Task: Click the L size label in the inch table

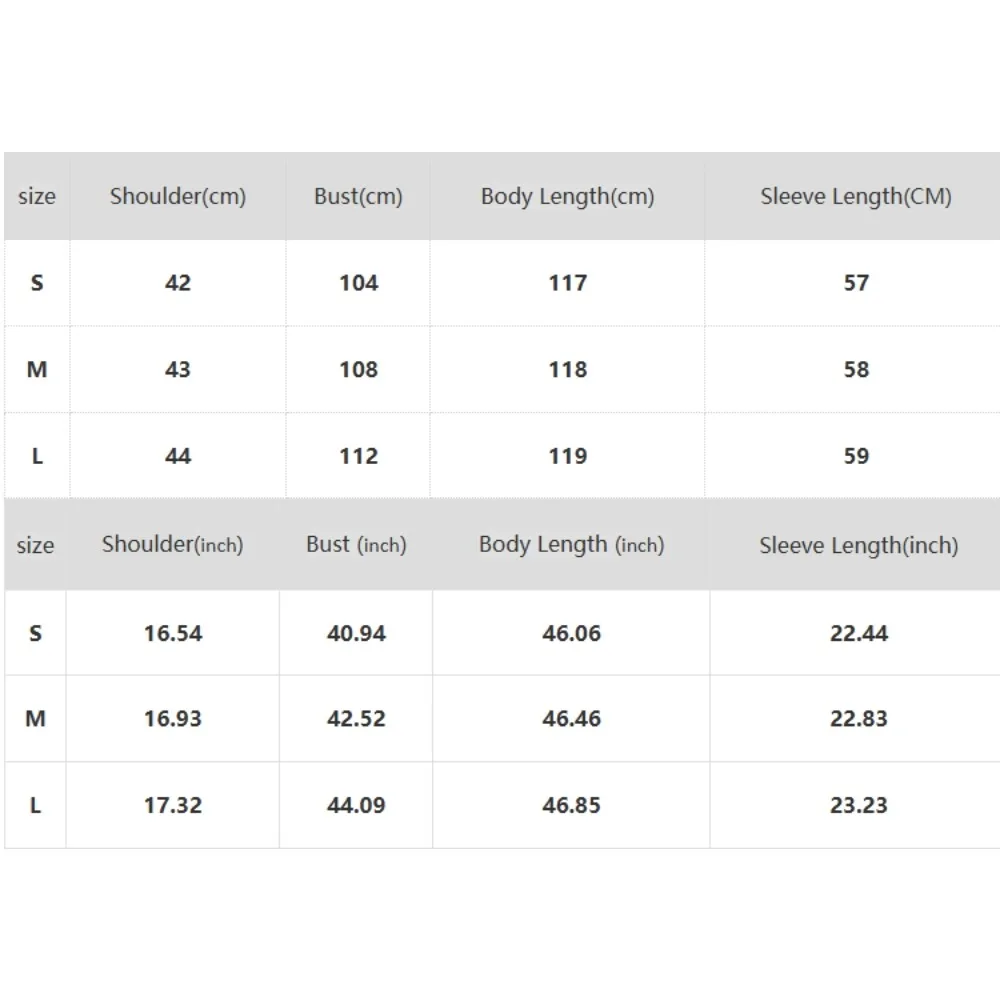Action: [35, 805]
